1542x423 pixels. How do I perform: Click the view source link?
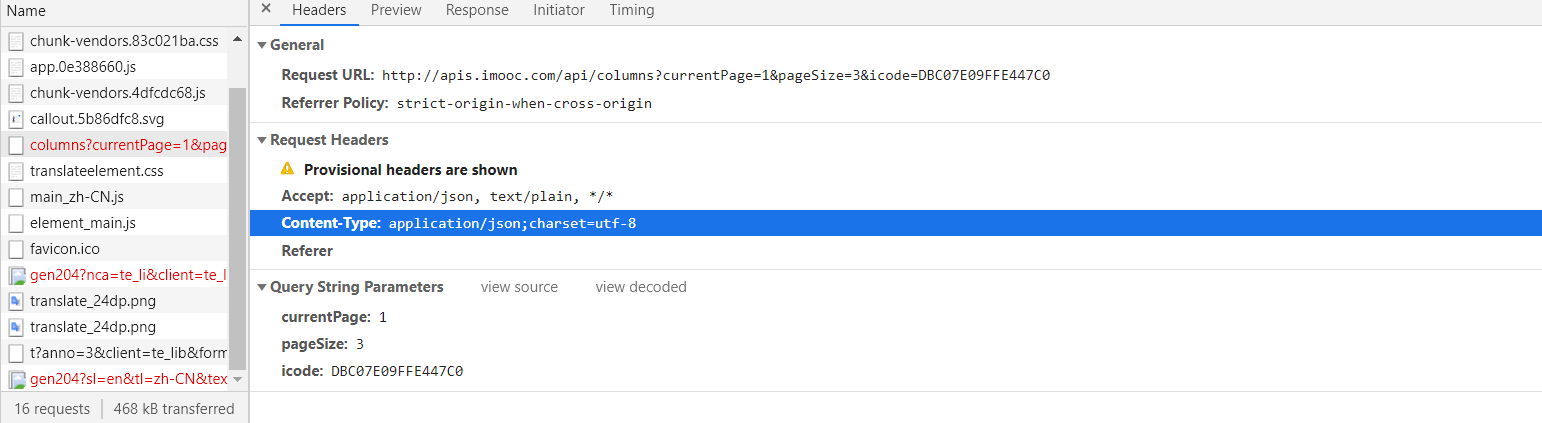519,287
